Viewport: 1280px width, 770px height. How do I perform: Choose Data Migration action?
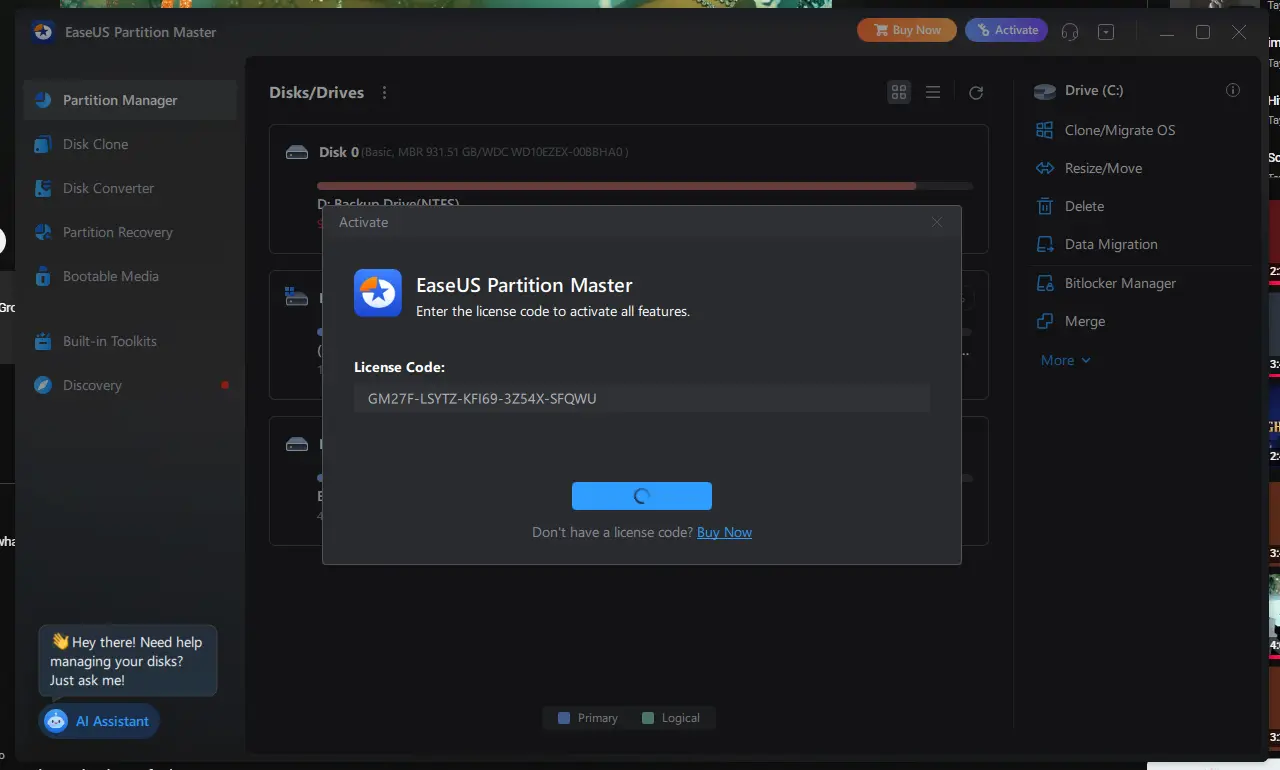[x=1111, y=244]
